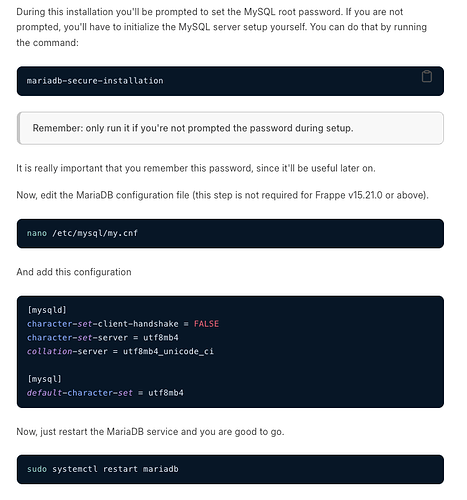The image size is (467, 500).
Task: Click the /etc/mysql/my.cnf file path
Action: 95,233
